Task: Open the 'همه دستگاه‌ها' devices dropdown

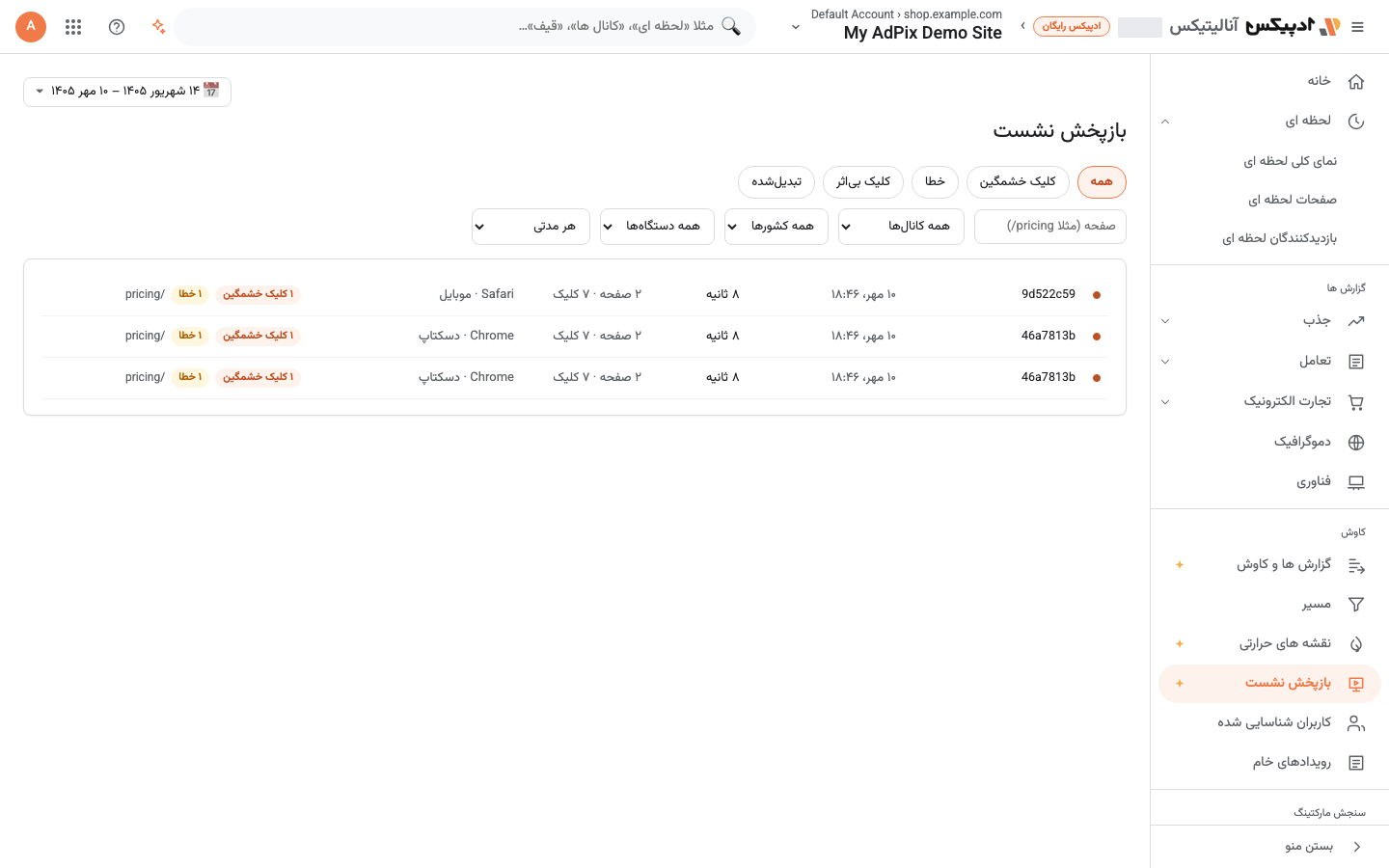Action: click(x=657, y=227)
